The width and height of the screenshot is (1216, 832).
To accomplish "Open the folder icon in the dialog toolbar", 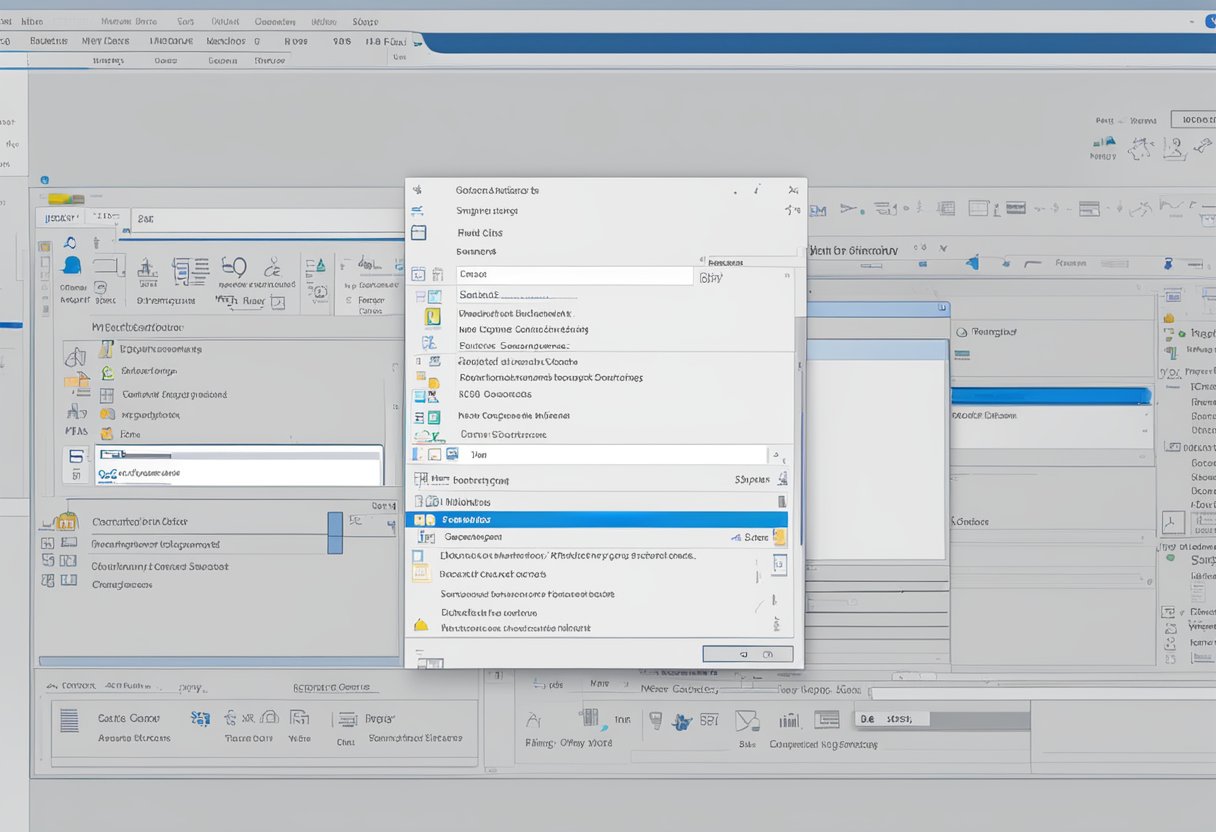I will point(419,232).
